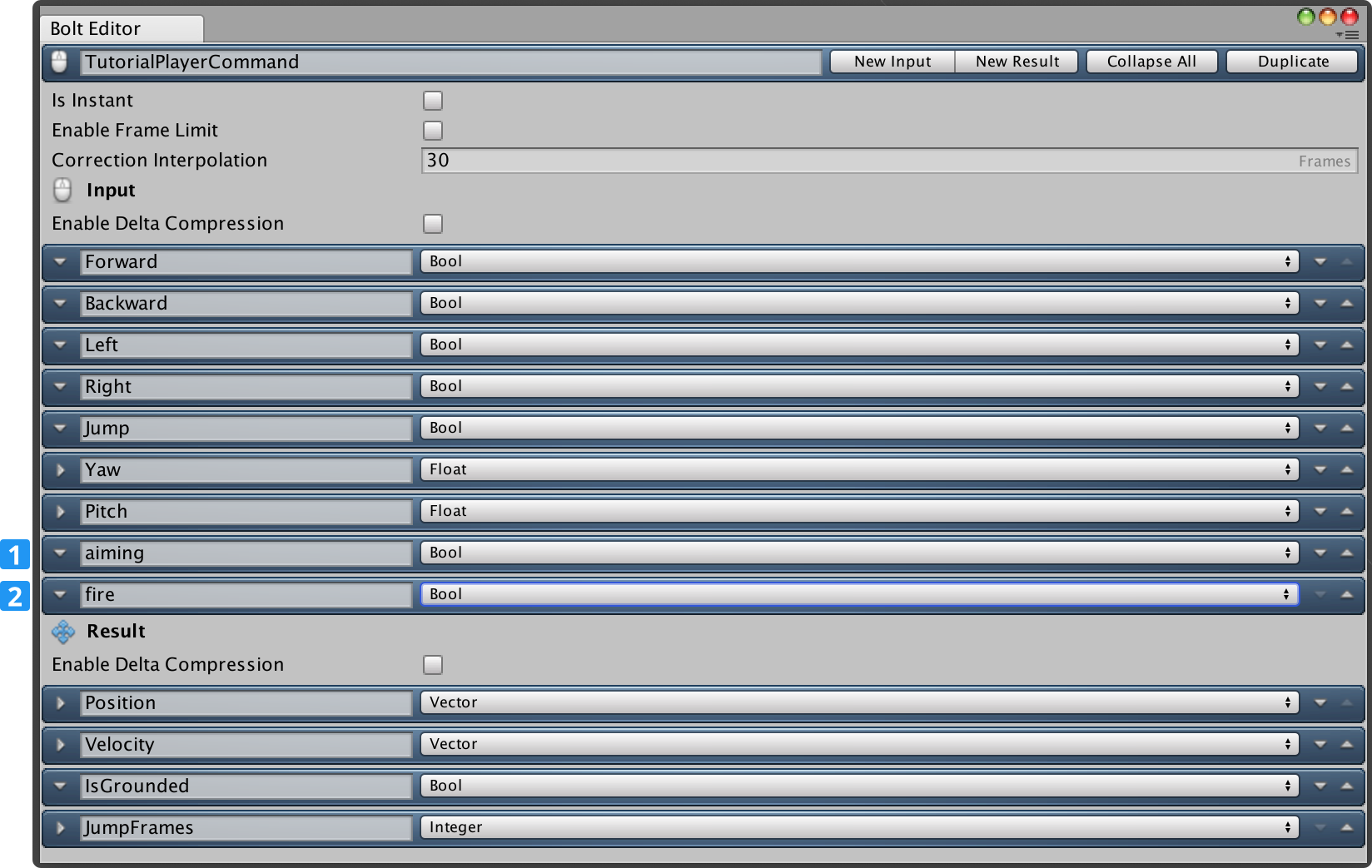
Task: Move the JumpFrames result up
Action: (1347, 827)
